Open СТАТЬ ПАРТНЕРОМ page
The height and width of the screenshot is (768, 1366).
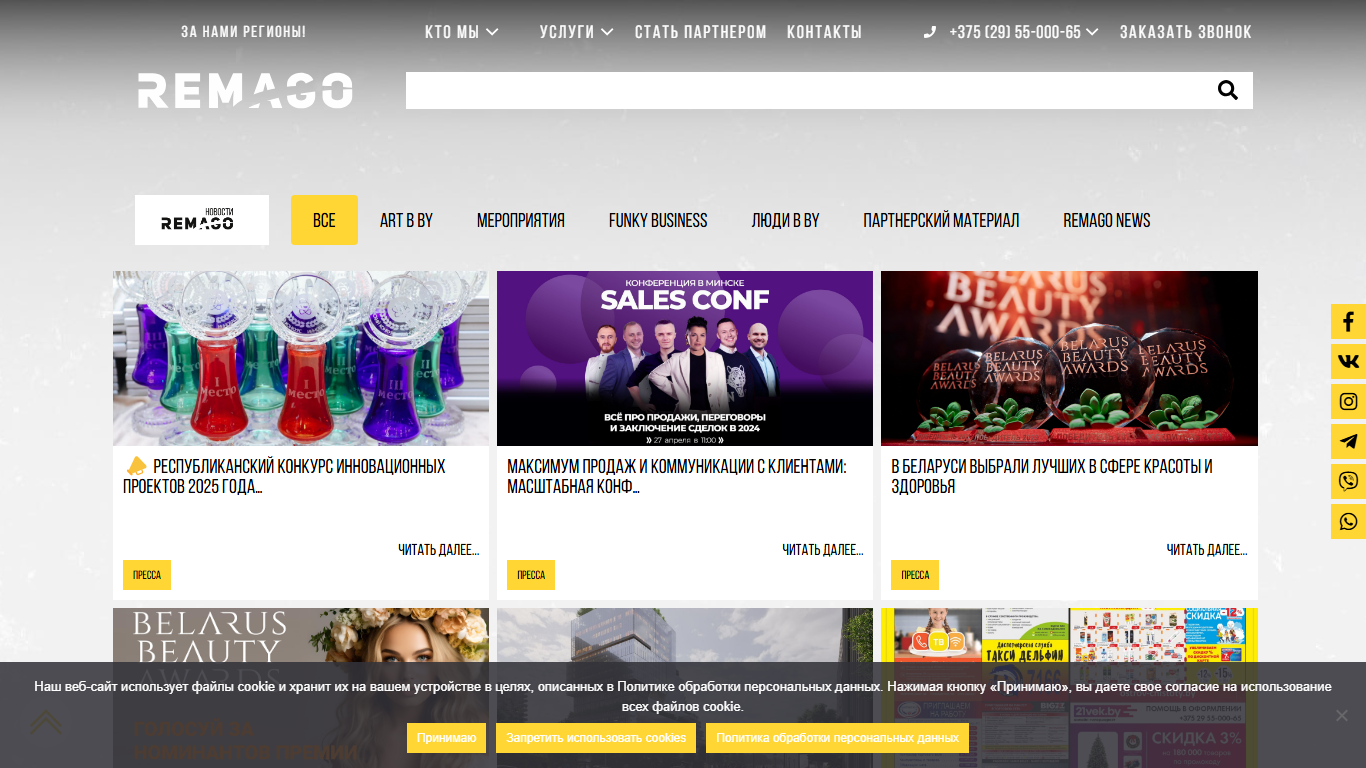[701, 32]
